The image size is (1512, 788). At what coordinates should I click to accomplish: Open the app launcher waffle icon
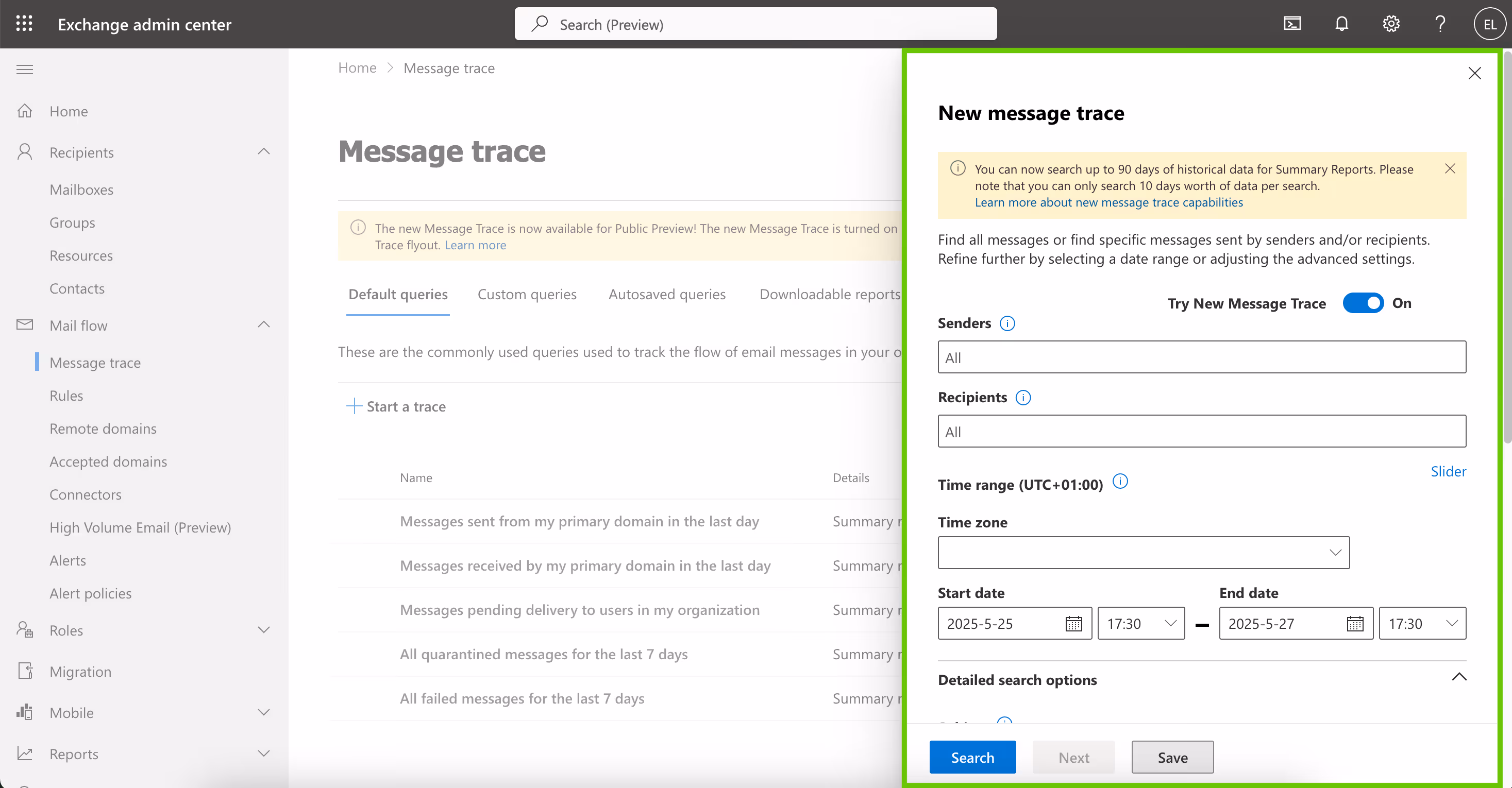tap(24, 24)
